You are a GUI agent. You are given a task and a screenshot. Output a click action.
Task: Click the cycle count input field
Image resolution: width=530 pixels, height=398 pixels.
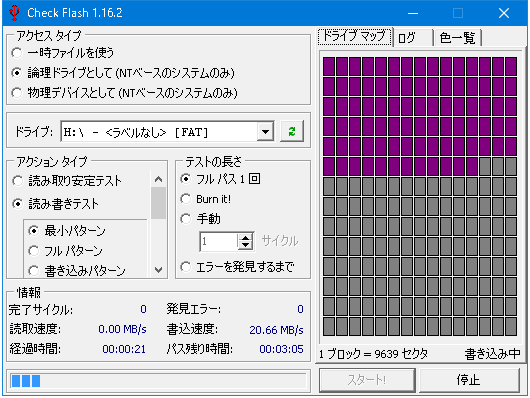pos(219,241)
